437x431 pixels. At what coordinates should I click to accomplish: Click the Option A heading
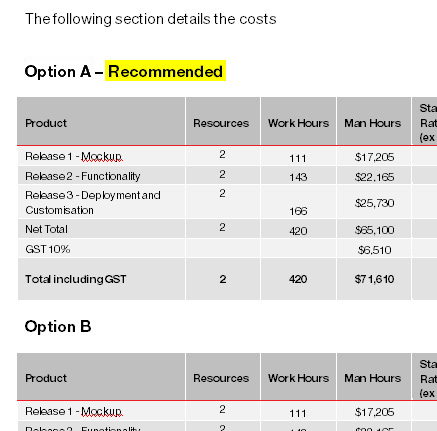(x=124, y=71)
